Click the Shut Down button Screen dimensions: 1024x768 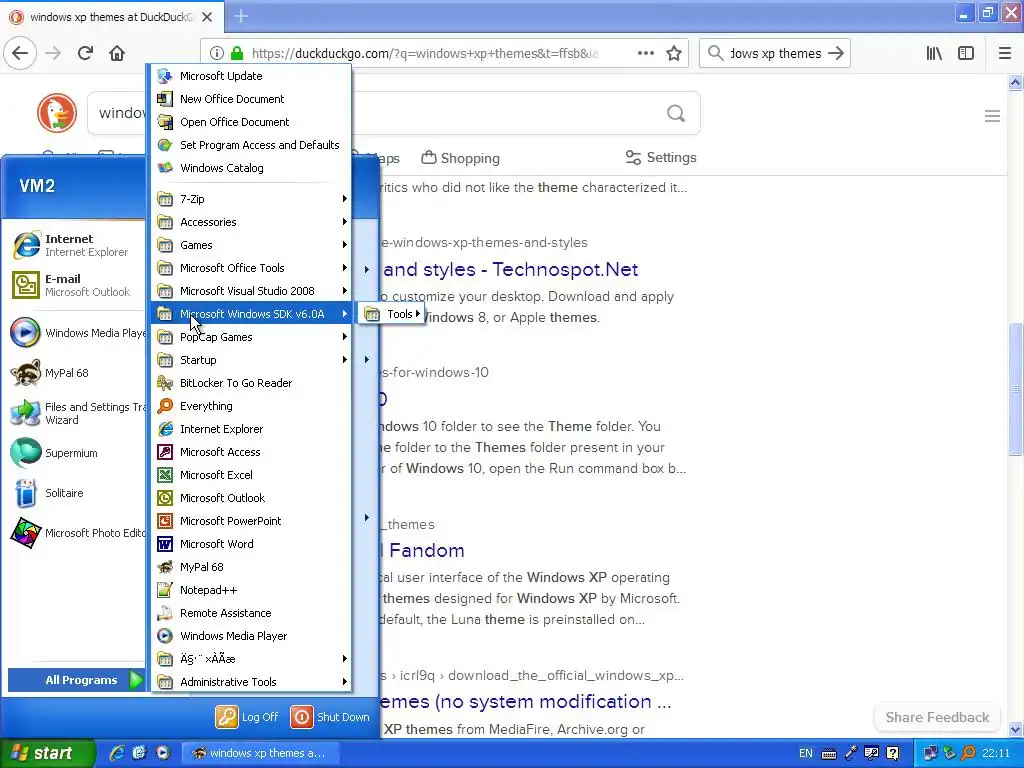point(330,717)
